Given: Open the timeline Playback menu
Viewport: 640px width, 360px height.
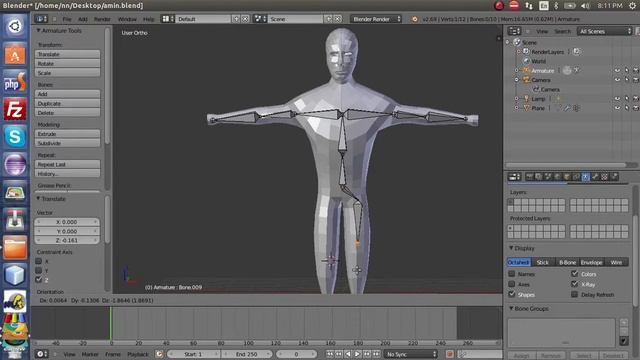Looking at the screenshot, I should pos(138,354).
